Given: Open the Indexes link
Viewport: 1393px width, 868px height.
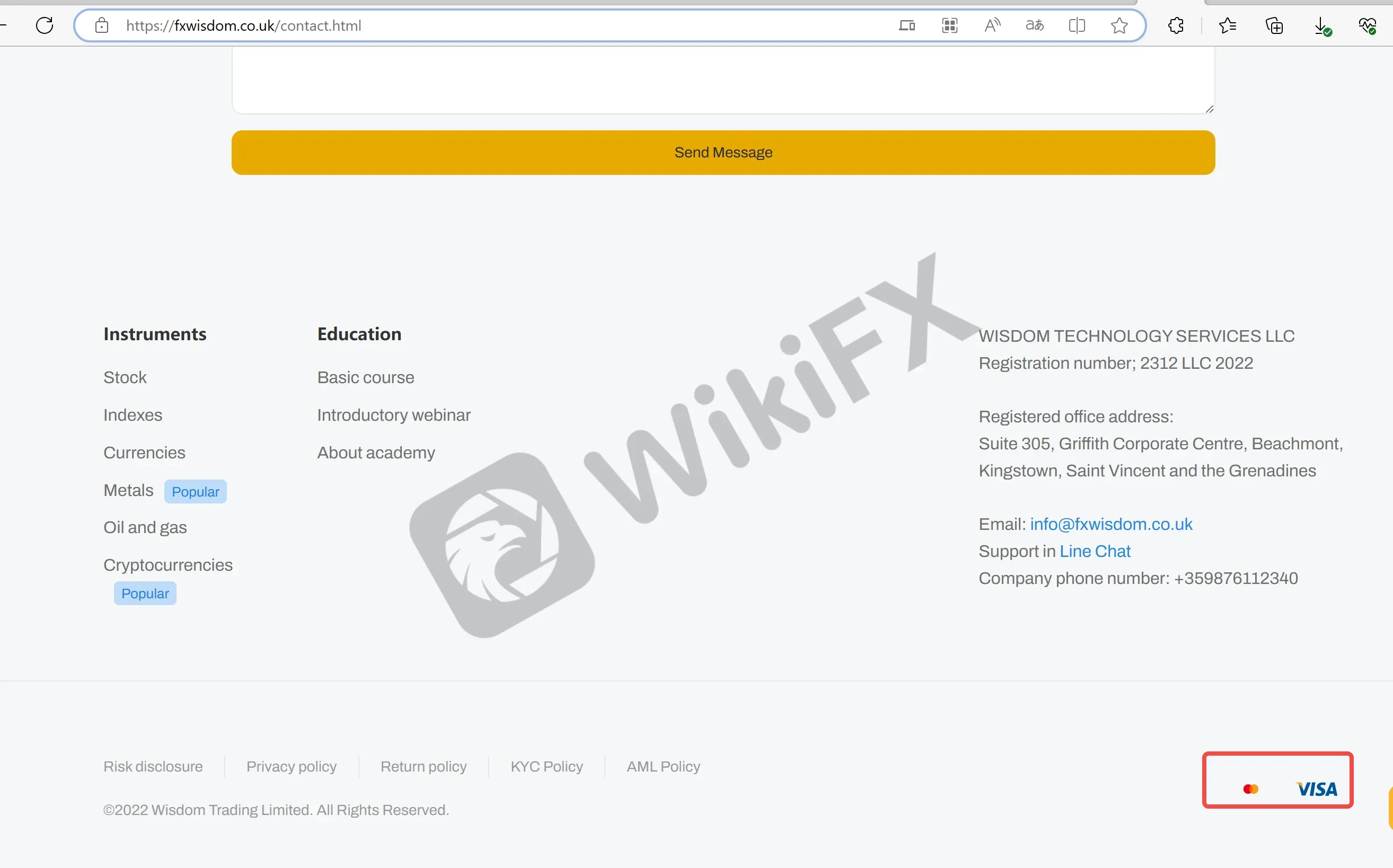Looking at the screenshot, I should point(133,415).
